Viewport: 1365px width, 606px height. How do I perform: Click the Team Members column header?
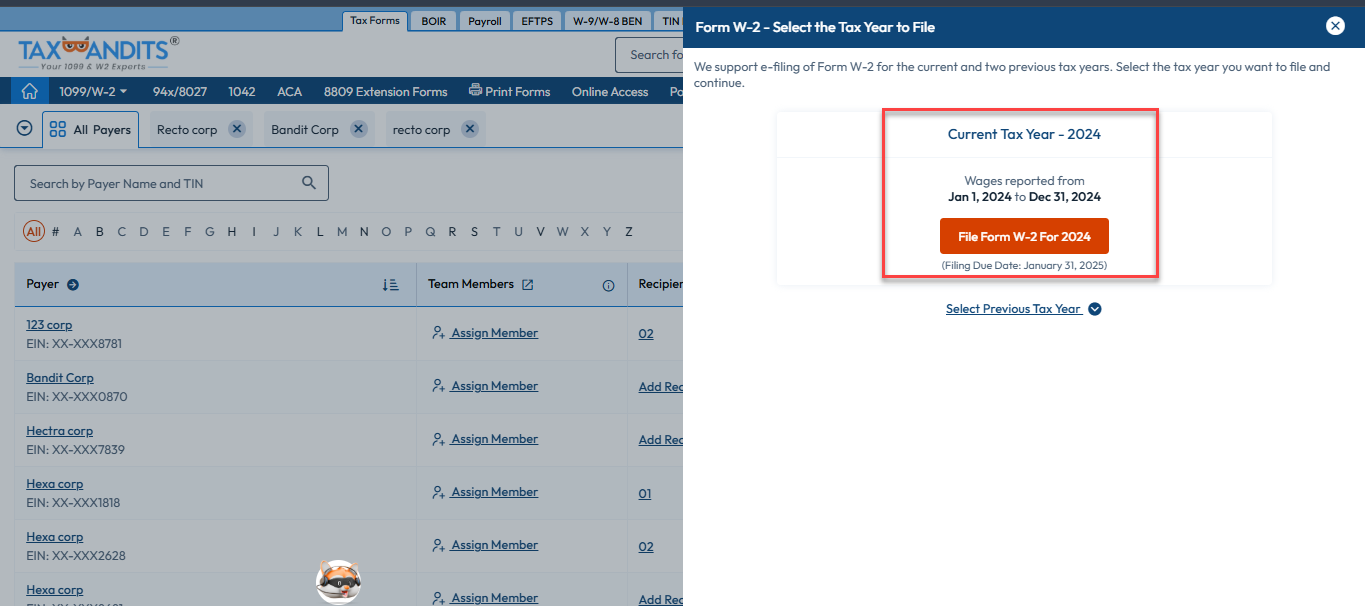pyautogui.click(x=471, y=284)
